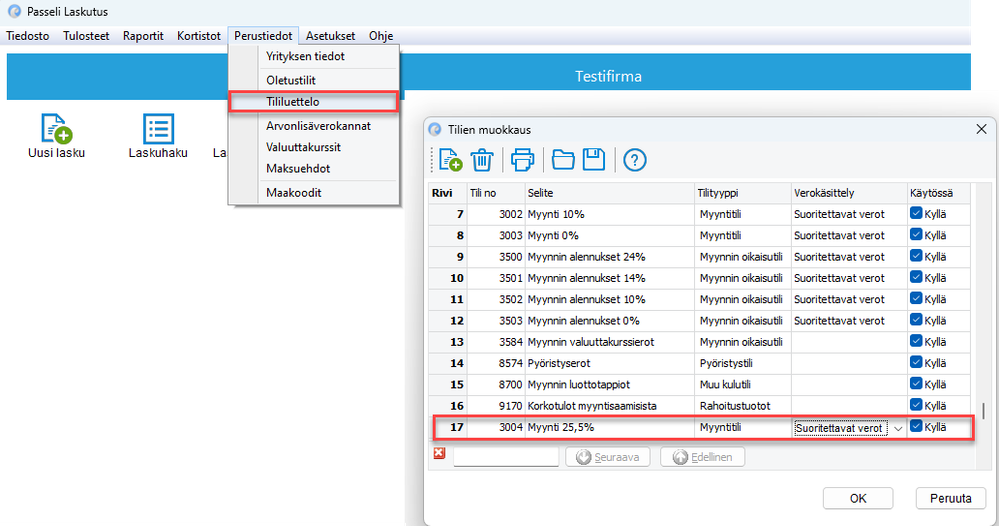Click account number 3004
The height and width of the screenshot is (526, 999).
click(495, 427)
